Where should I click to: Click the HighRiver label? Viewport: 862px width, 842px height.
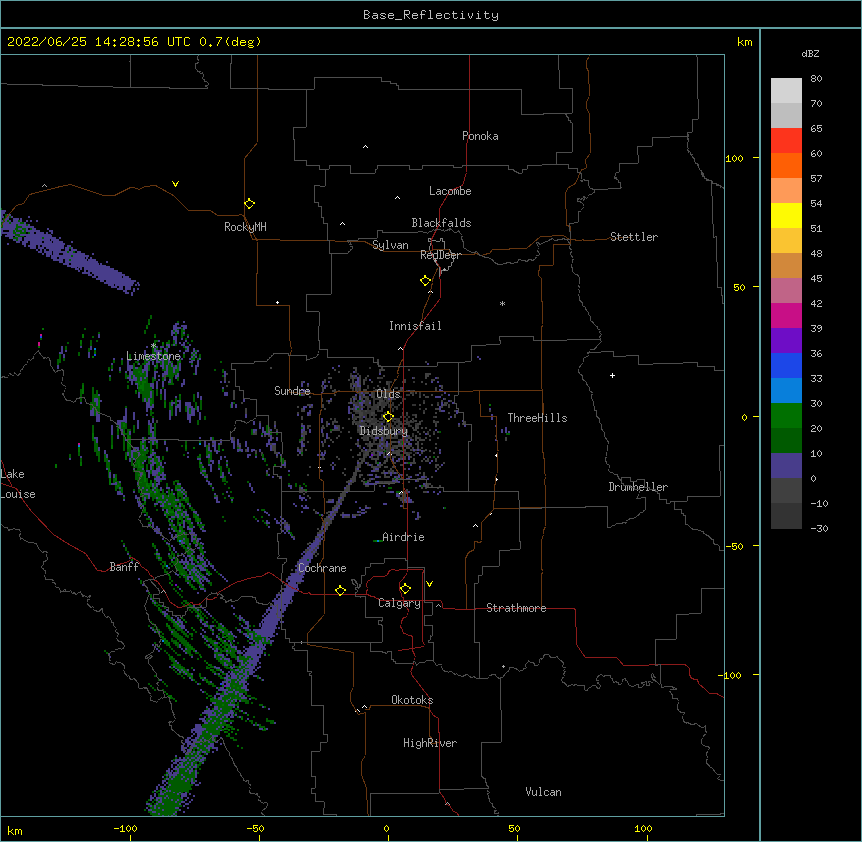pos(430,743)
